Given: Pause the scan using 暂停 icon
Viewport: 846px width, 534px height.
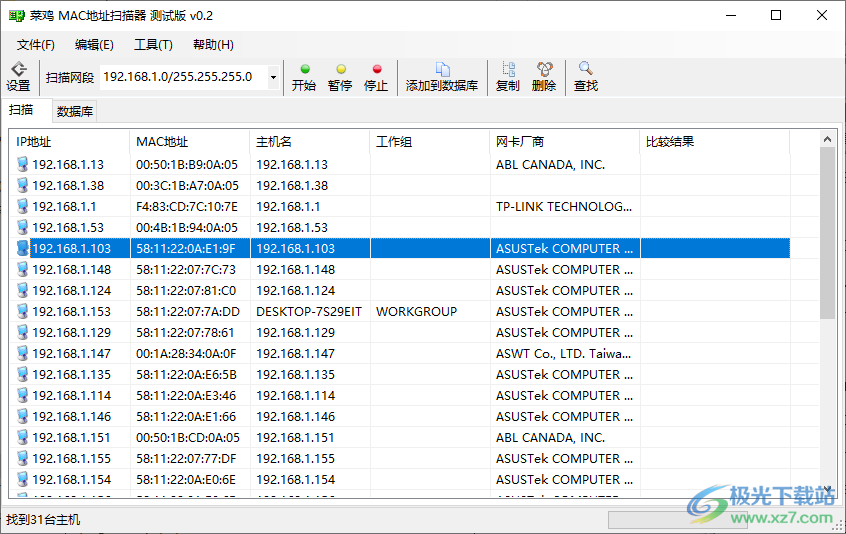Looking at the screenshot, I should pyautogui.click(x=340, y=77).
